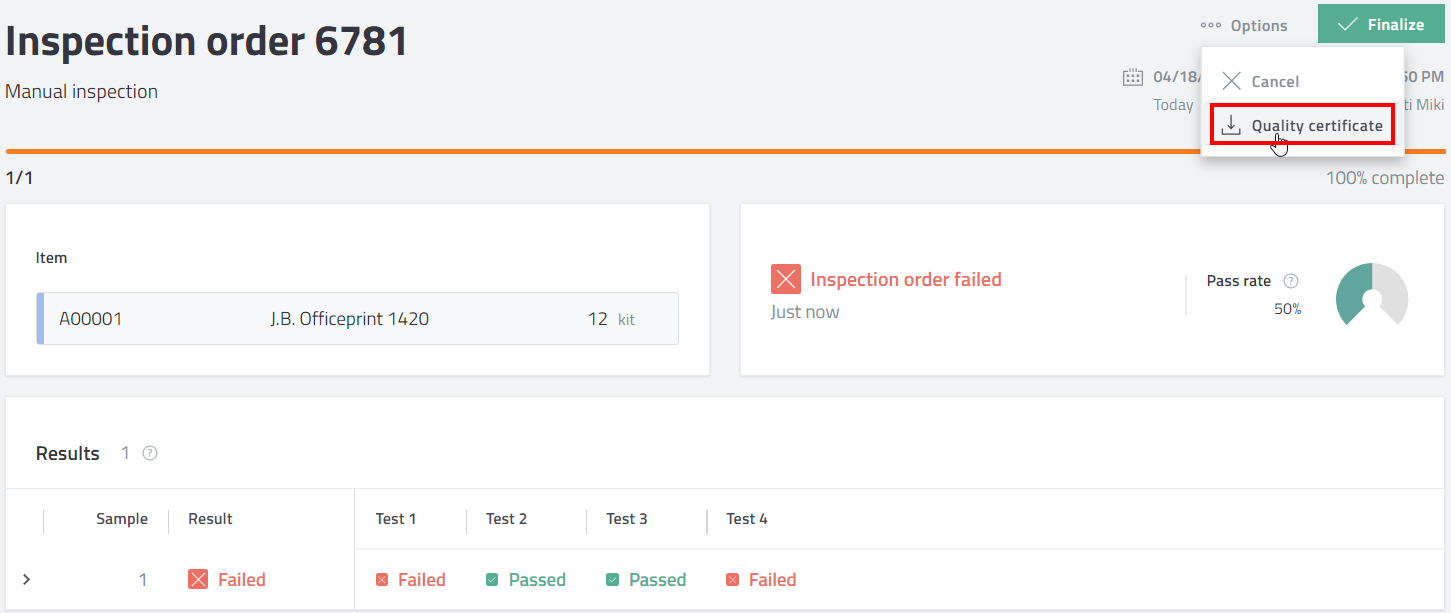Image resolution: width=1451 pixels, height=613 pixels.
Task: Click the red Inspection order failed icon
Action: click(786, 280)
